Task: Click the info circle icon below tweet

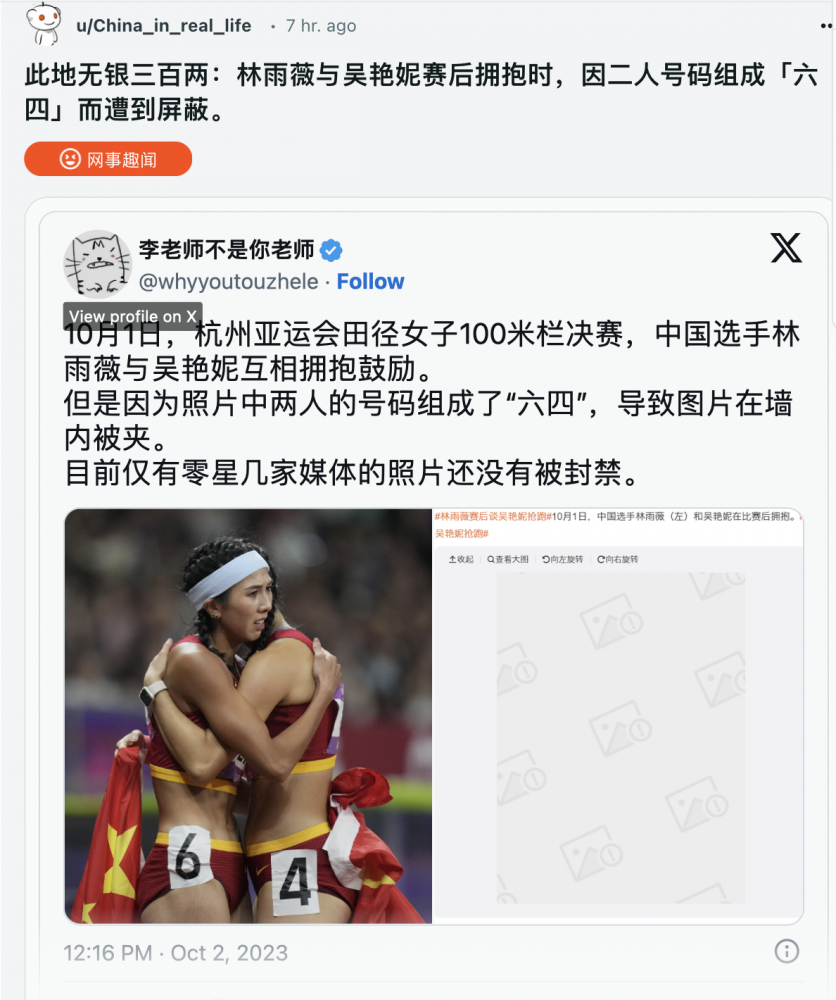Action: (786, 951)
